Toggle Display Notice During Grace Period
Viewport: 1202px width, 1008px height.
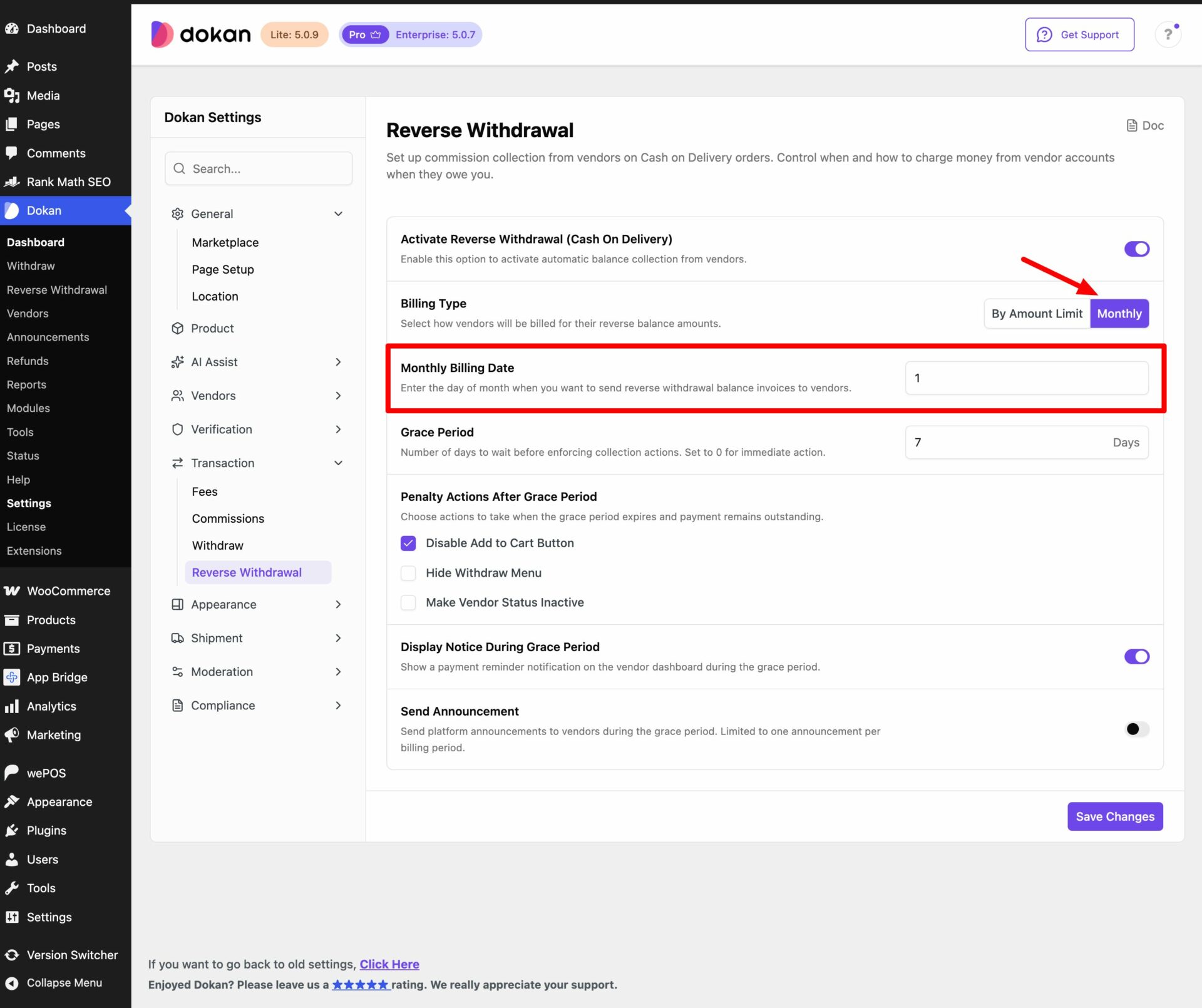[1137, 657]
